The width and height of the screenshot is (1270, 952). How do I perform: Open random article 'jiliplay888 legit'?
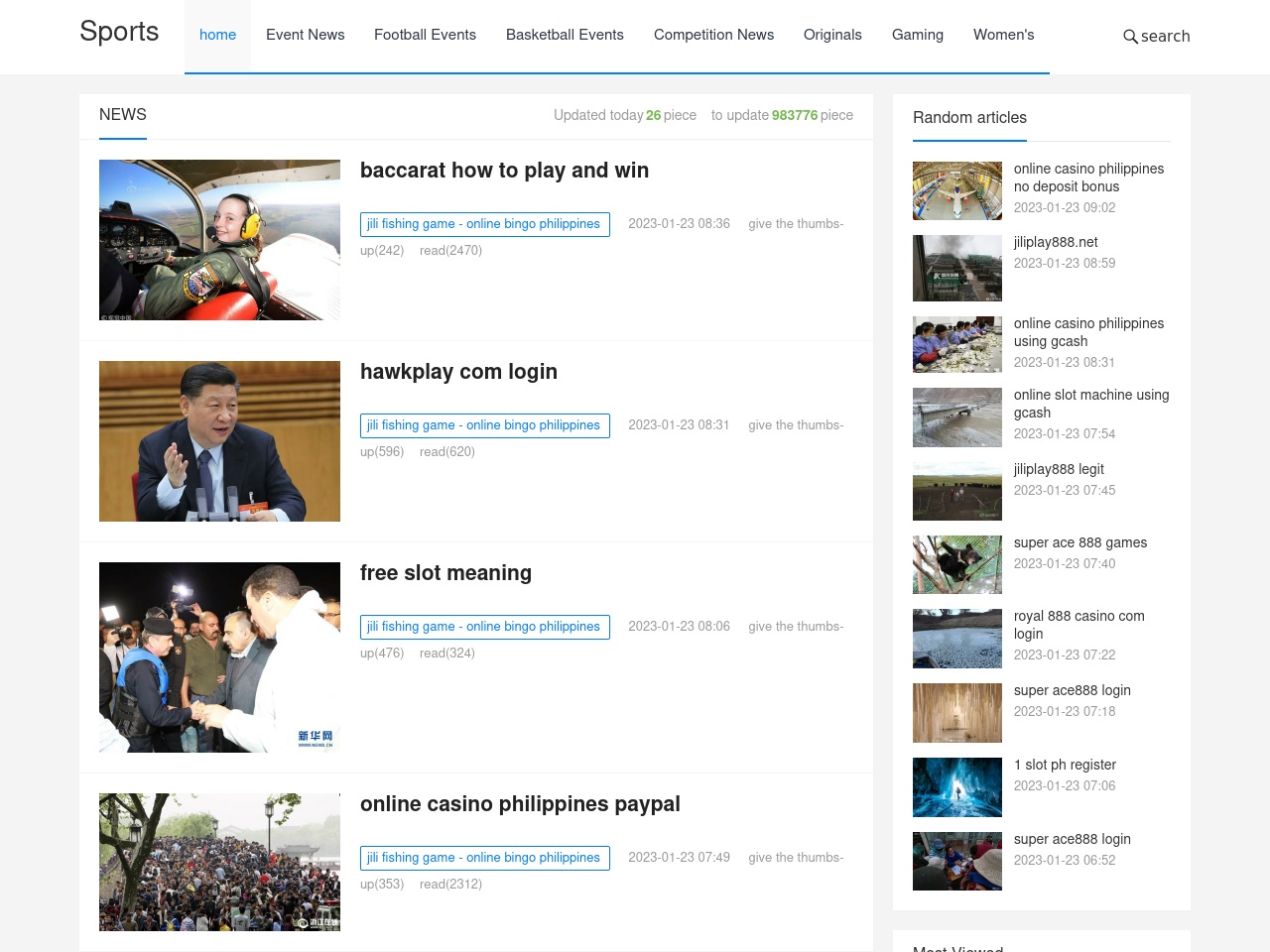point(1059,469)
